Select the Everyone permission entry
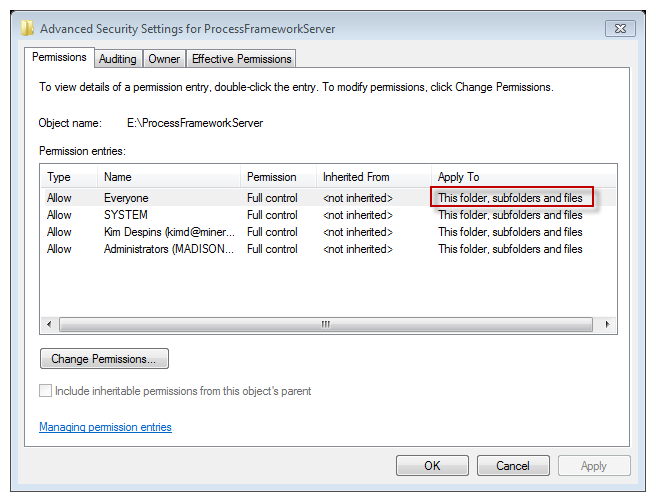This screenshot has height=502, width=656. tap(328, 198)
